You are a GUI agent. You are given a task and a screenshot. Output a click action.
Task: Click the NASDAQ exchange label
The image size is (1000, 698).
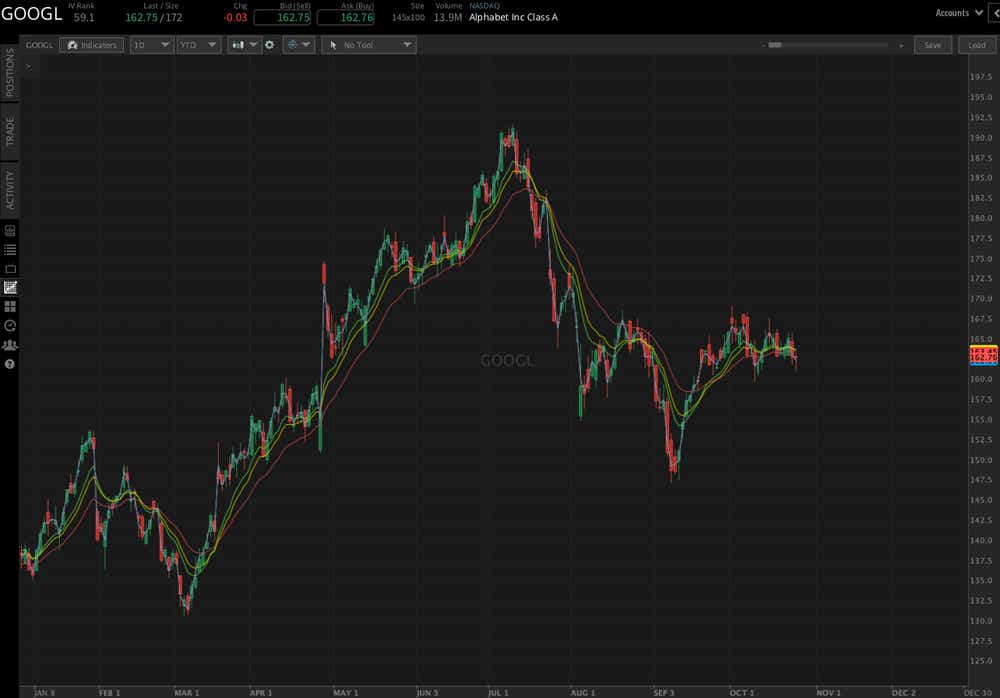click(485, 6)
